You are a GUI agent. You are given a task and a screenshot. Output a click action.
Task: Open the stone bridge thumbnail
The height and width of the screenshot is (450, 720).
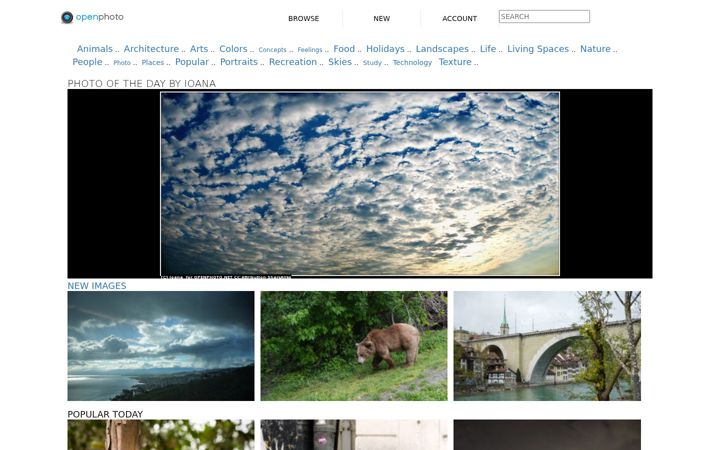click(547, 346)
